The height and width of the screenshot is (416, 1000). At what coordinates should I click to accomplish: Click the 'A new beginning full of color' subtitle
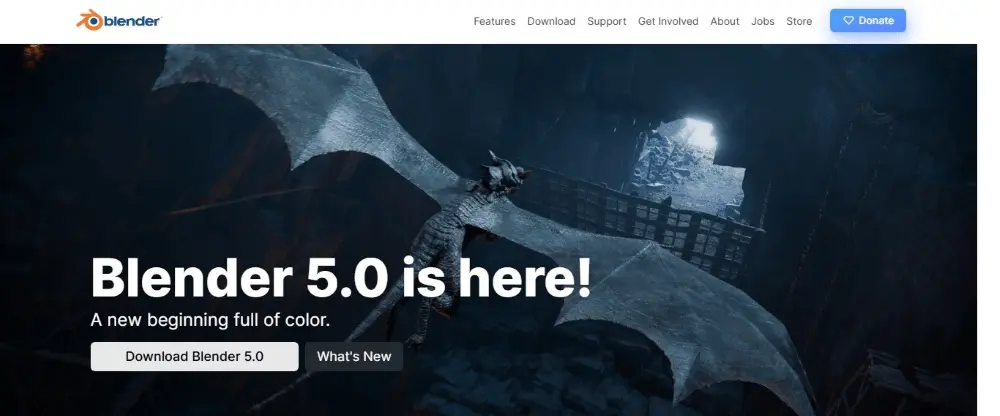(210, 320)
